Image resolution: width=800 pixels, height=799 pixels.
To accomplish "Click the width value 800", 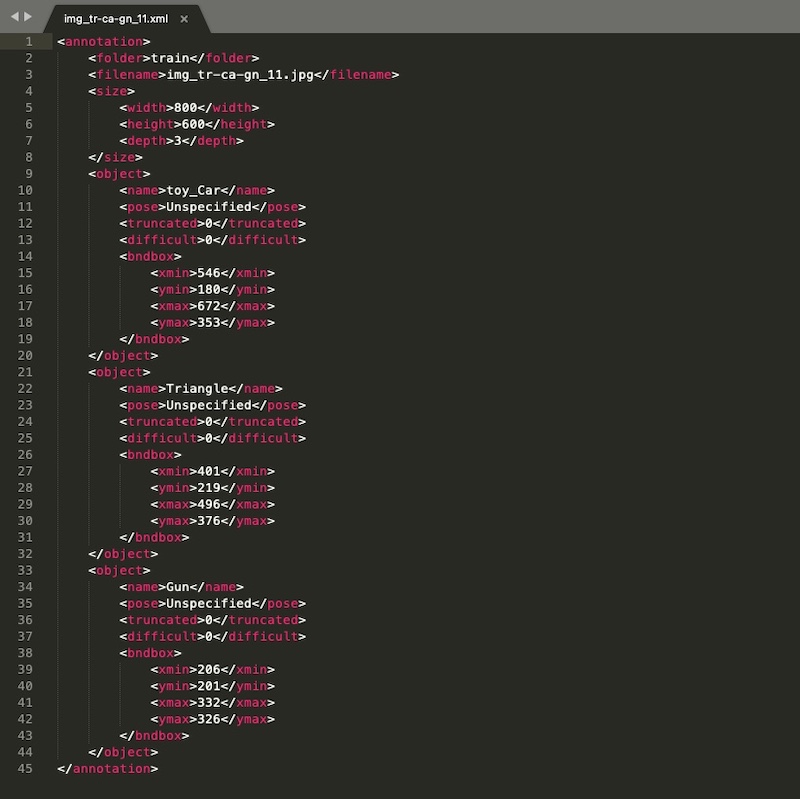I will [185, 108].
